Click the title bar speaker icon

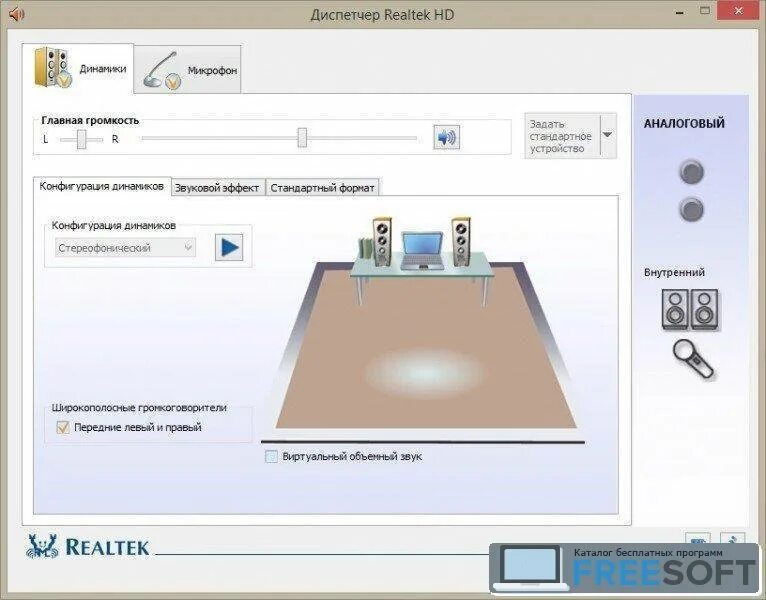coord(17,14)
